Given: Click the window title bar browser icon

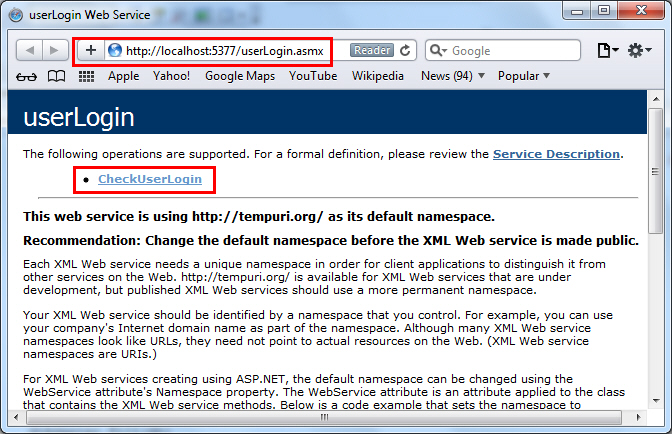Looking at the screenshot, I should click(16, 15).
